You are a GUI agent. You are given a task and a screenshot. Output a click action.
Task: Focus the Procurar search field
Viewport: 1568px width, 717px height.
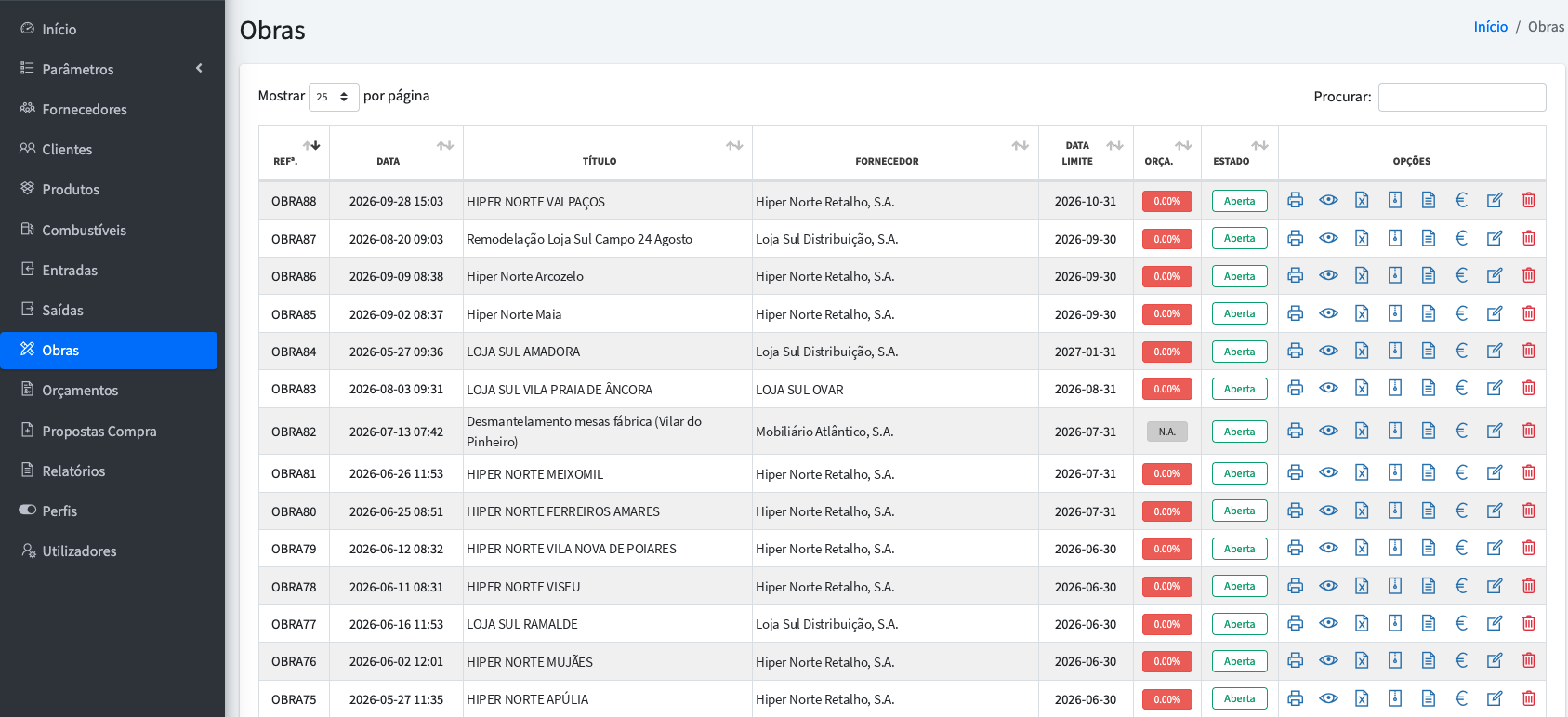tap(1462, 97)
